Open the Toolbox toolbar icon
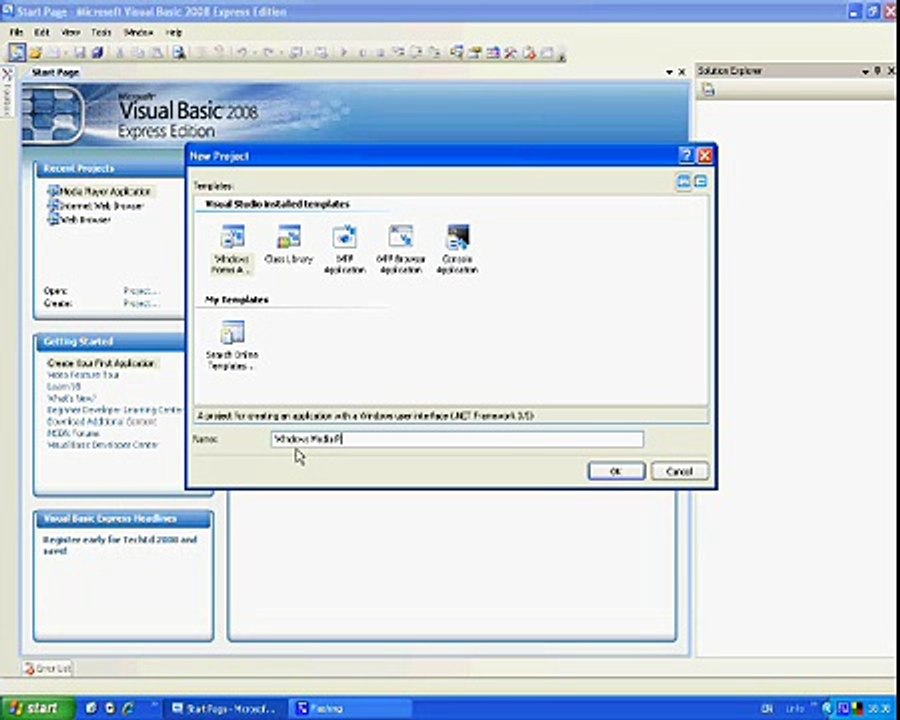This screenshot has height=720, width=900. click(510, 53)
